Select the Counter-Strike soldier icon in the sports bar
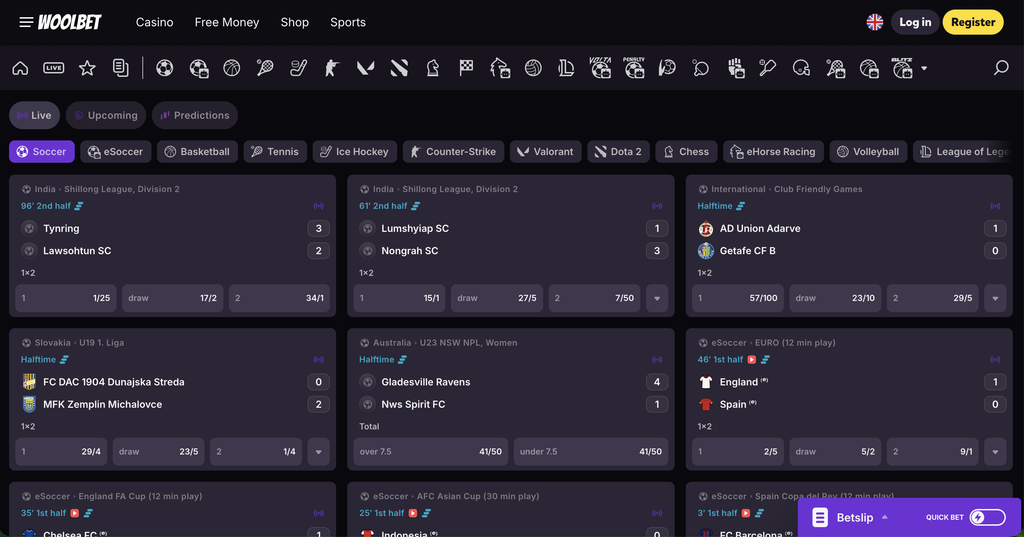 point(332,68)
